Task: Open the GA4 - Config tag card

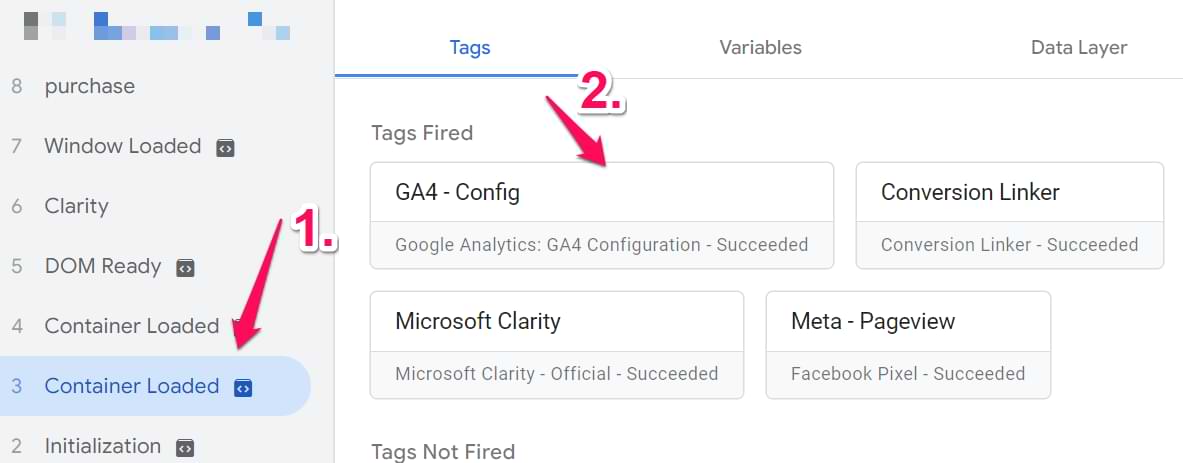Action: 601,215
